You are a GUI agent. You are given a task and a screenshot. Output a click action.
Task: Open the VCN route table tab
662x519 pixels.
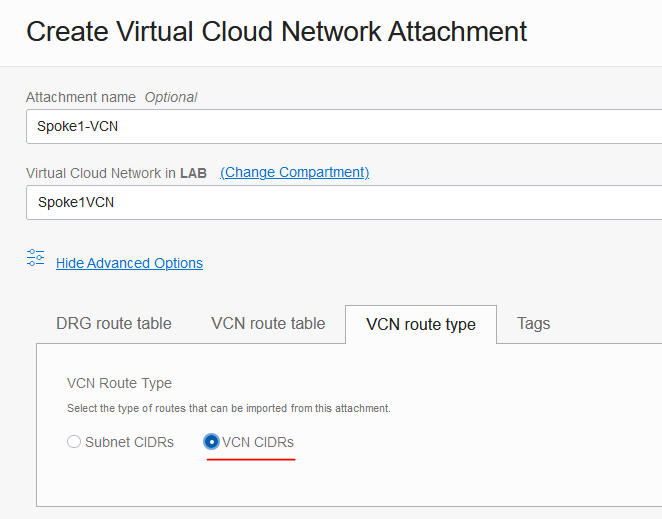click(268, 323)
